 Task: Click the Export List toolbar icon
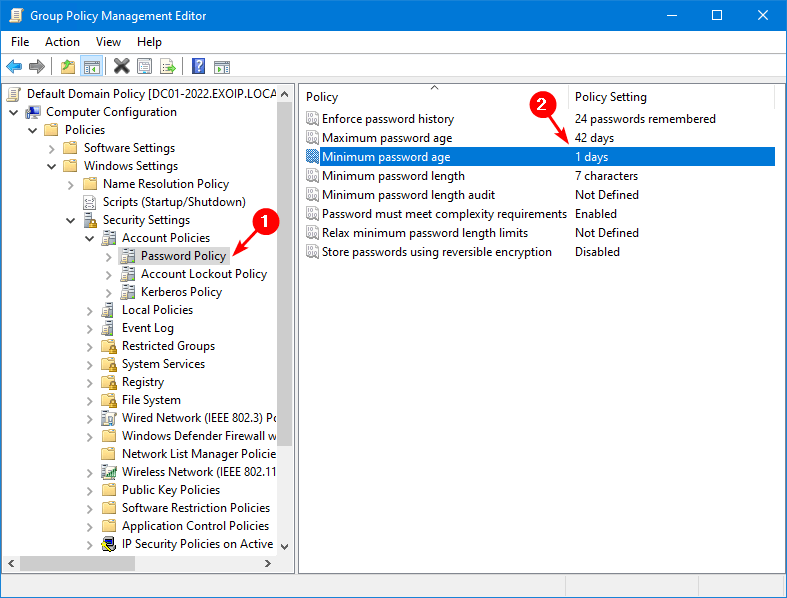[168, 67]
